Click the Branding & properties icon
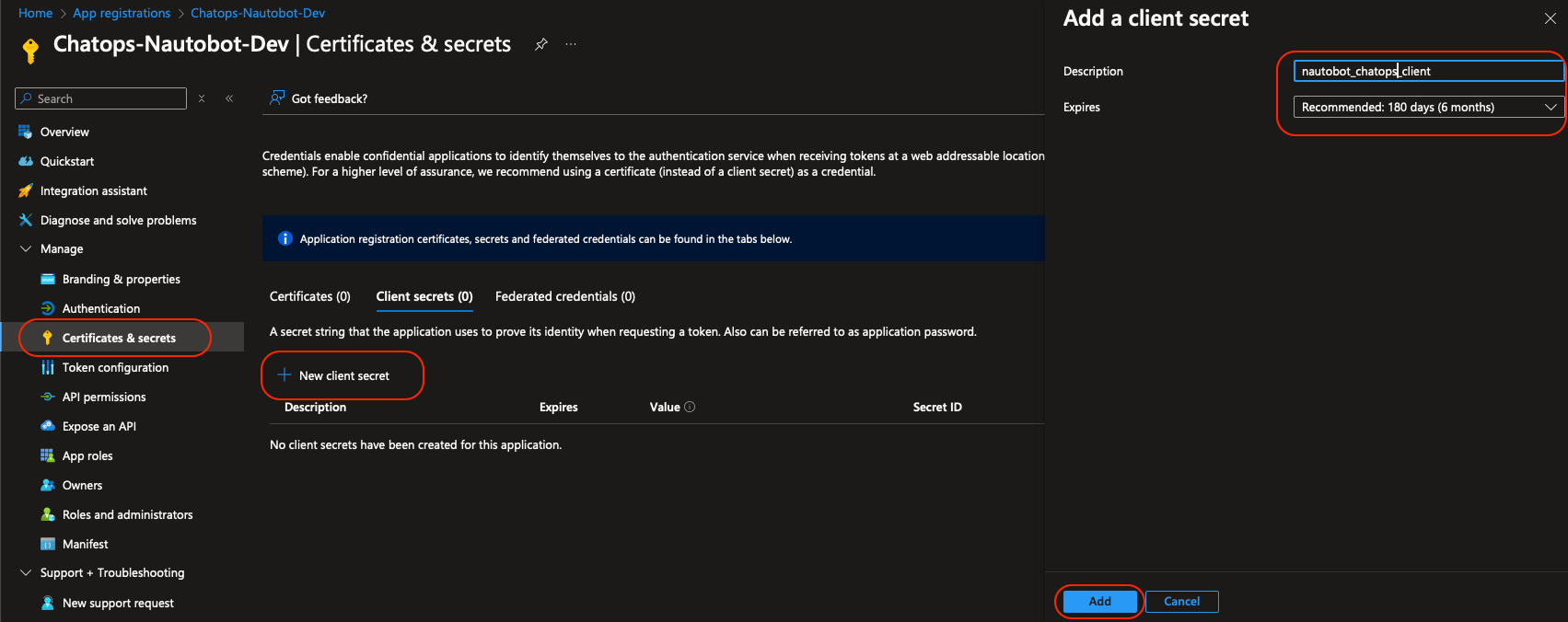Image resolution: width=1568 pixels, height=622 pixels. coord(48,279)
